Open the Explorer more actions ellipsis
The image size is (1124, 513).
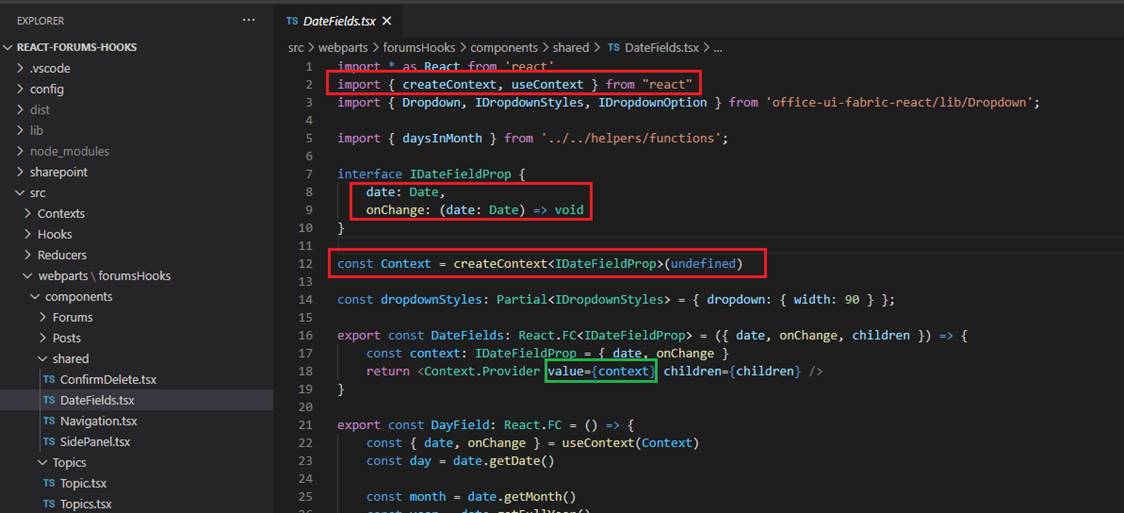click(x=248, y=20)
